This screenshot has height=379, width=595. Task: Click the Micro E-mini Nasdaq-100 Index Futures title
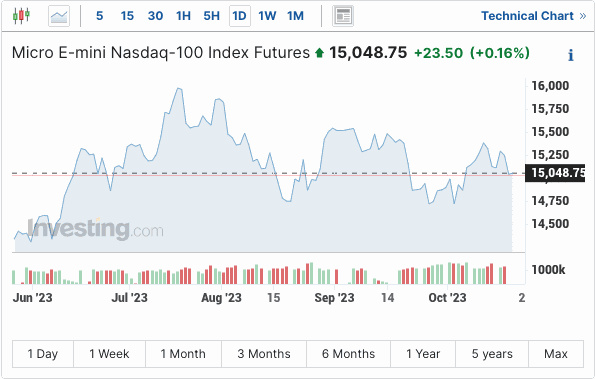pos(161,53)
